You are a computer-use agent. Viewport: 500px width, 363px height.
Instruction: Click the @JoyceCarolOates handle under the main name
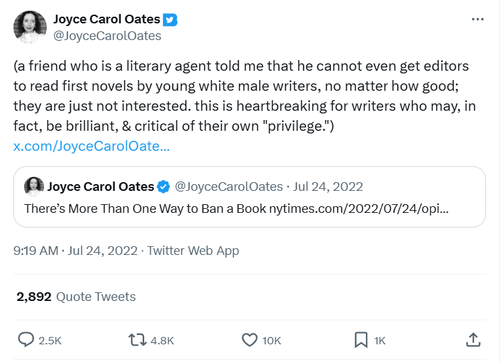click(x=107, y=36)
